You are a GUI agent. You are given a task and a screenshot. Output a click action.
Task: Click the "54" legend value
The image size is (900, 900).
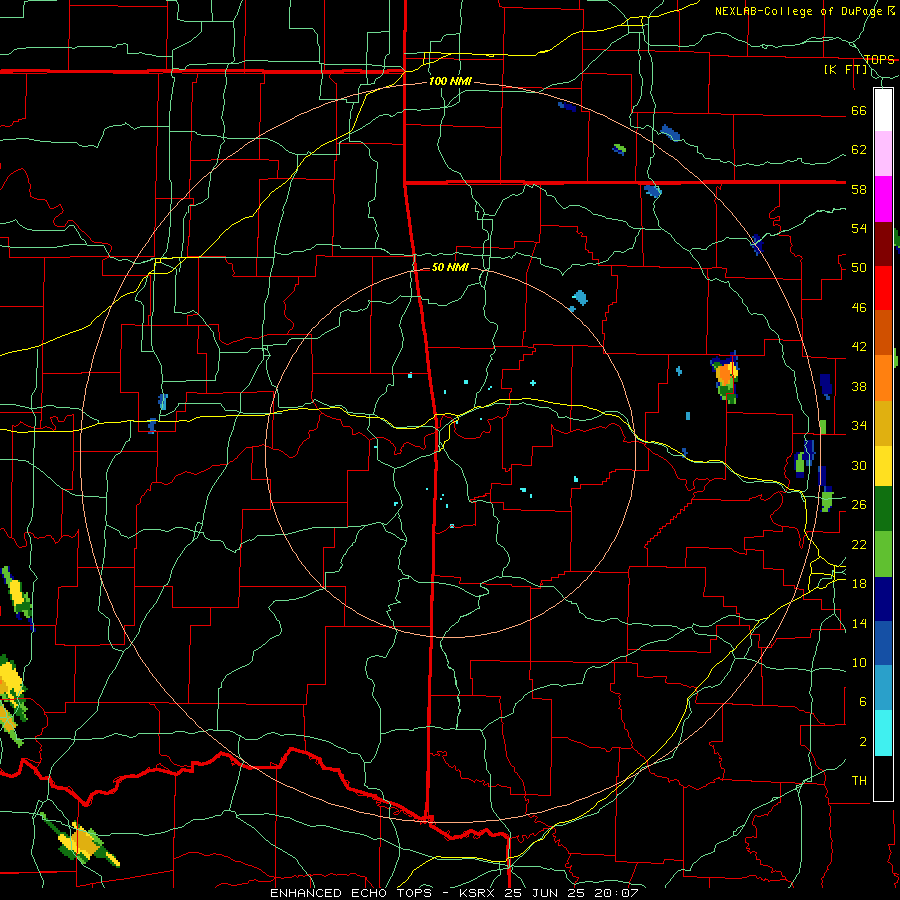click(859, 228)
